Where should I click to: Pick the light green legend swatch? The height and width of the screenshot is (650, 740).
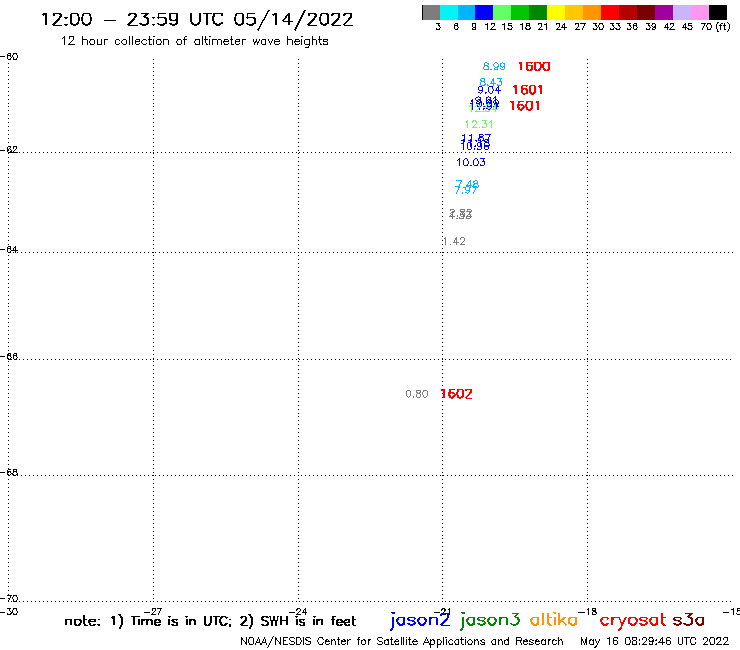click(x=502, y=12)
